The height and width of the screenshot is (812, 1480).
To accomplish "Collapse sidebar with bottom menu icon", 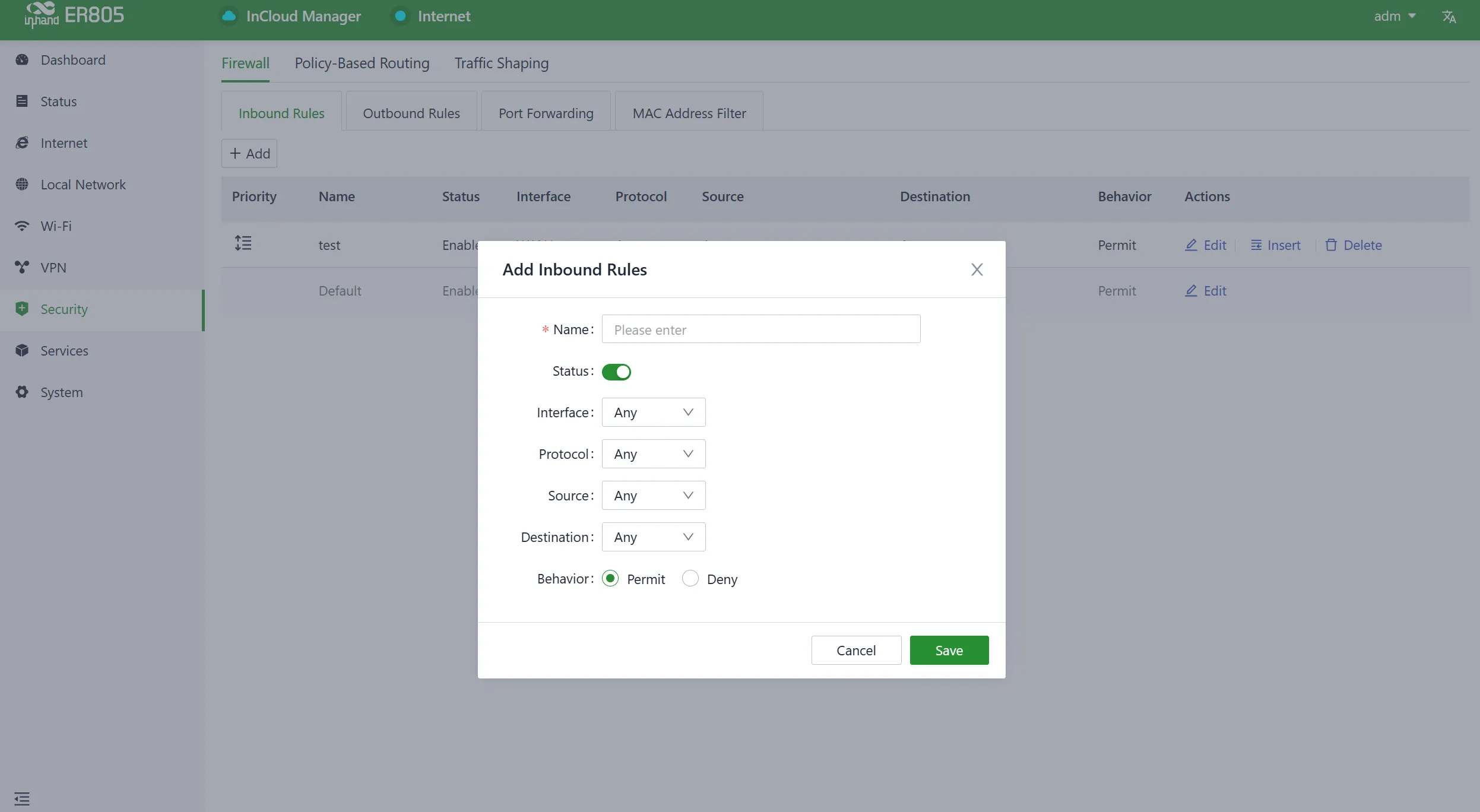I will tap(22, 798).
